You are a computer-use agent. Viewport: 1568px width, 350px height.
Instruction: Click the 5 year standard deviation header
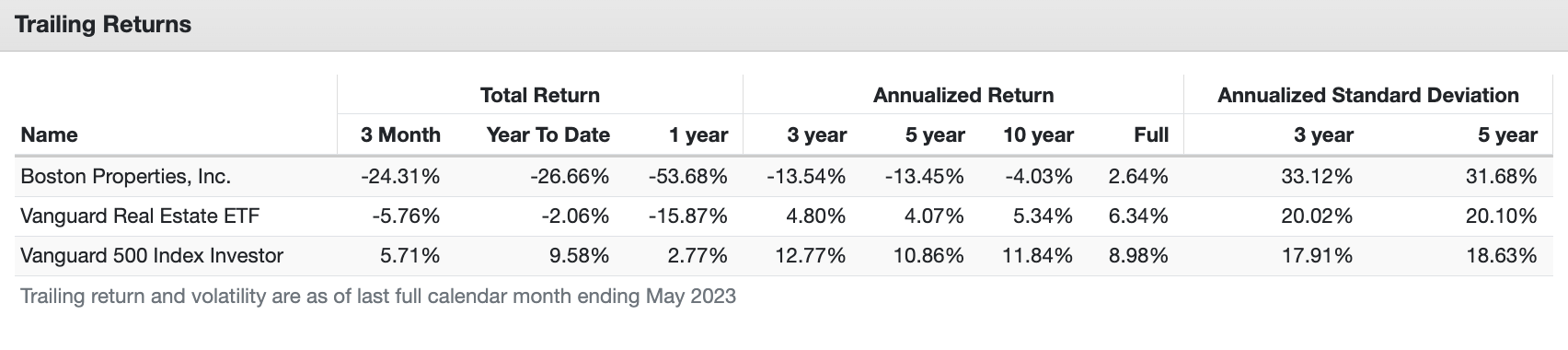coord(1507,134)
